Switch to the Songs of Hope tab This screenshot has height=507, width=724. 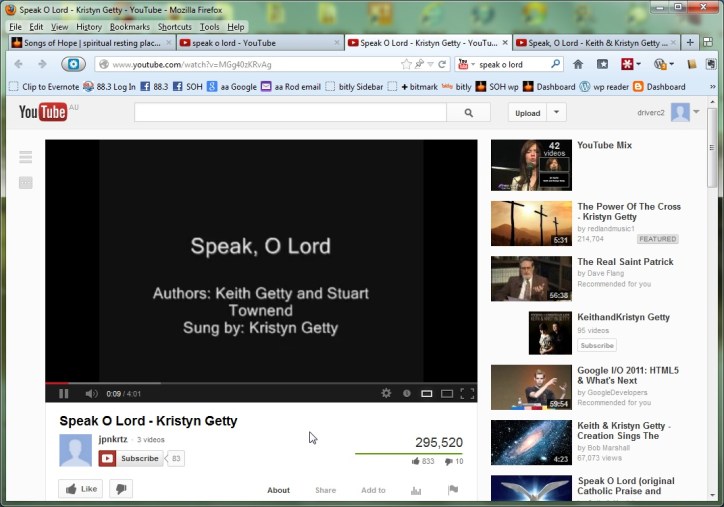point(90,43)
